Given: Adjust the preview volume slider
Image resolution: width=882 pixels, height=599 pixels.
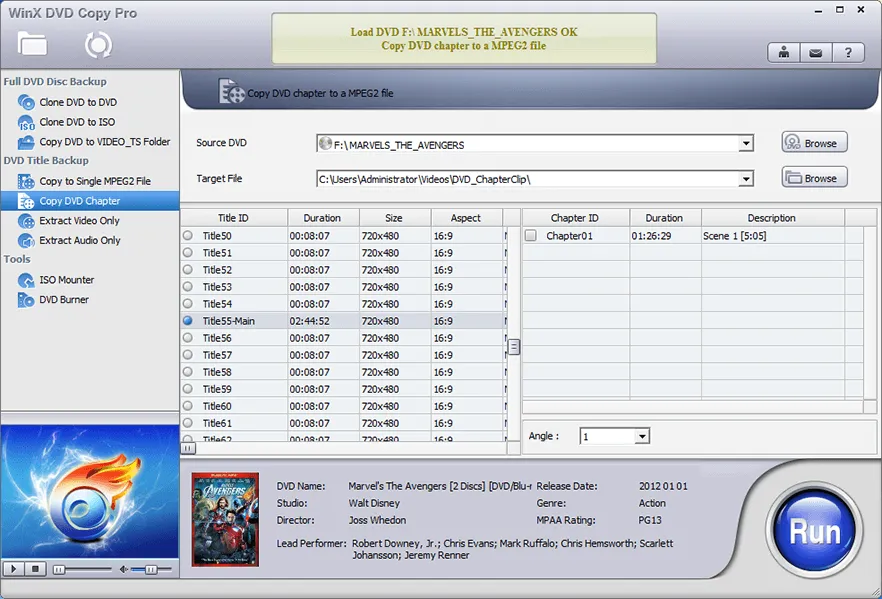Looking at the screenshot, I should 150,569.
